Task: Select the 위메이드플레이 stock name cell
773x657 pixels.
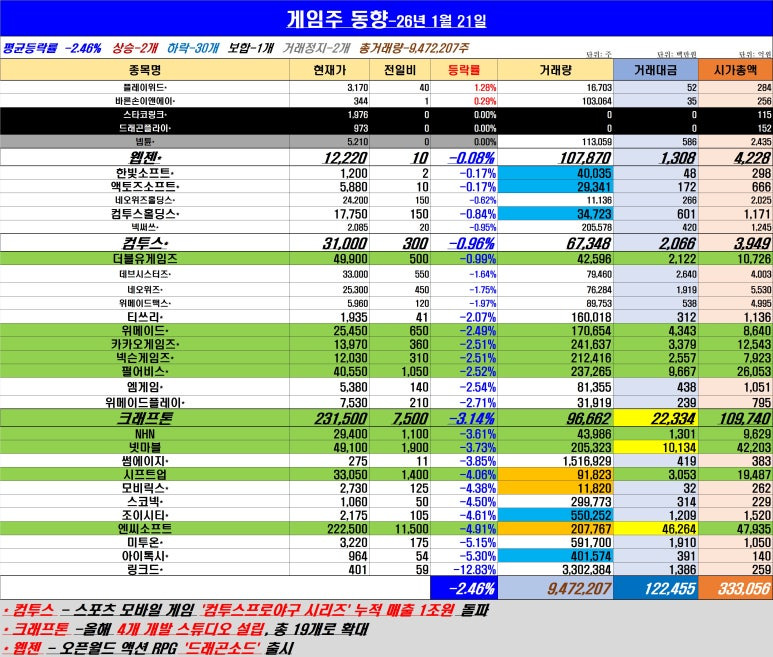Action: [145, 402]
